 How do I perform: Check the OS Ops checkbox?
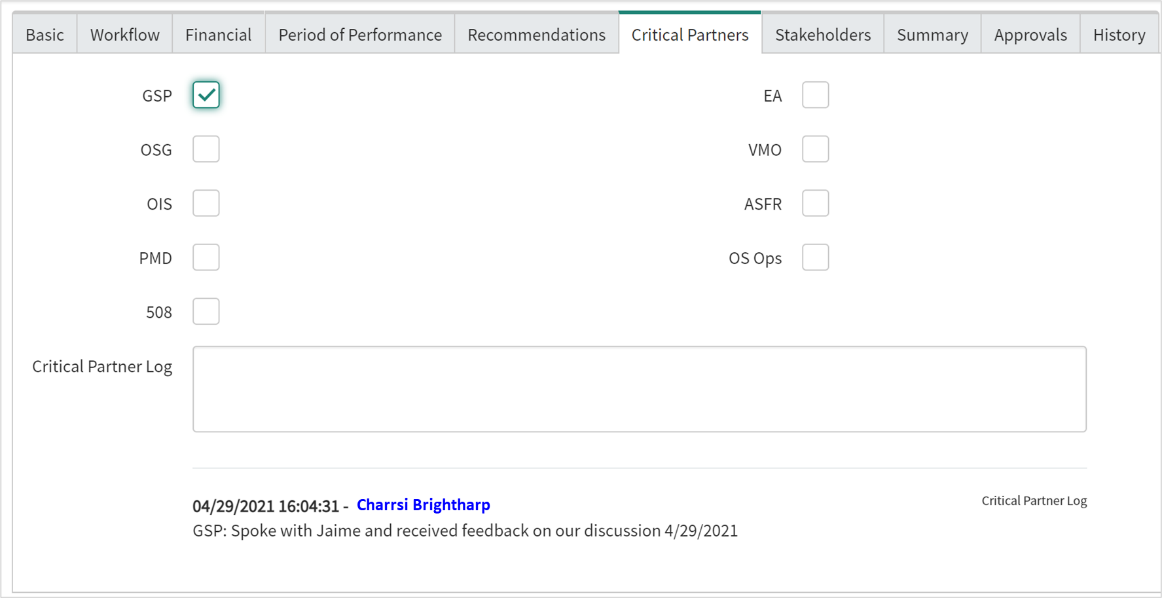point(815,257)
